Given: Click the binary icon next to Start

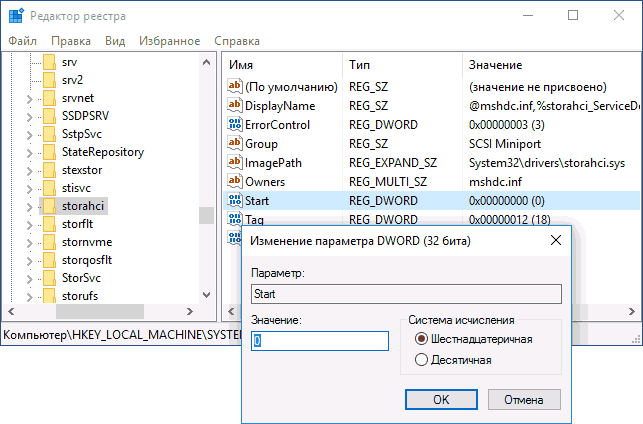Looking at the screenshot, I should 235,200.
